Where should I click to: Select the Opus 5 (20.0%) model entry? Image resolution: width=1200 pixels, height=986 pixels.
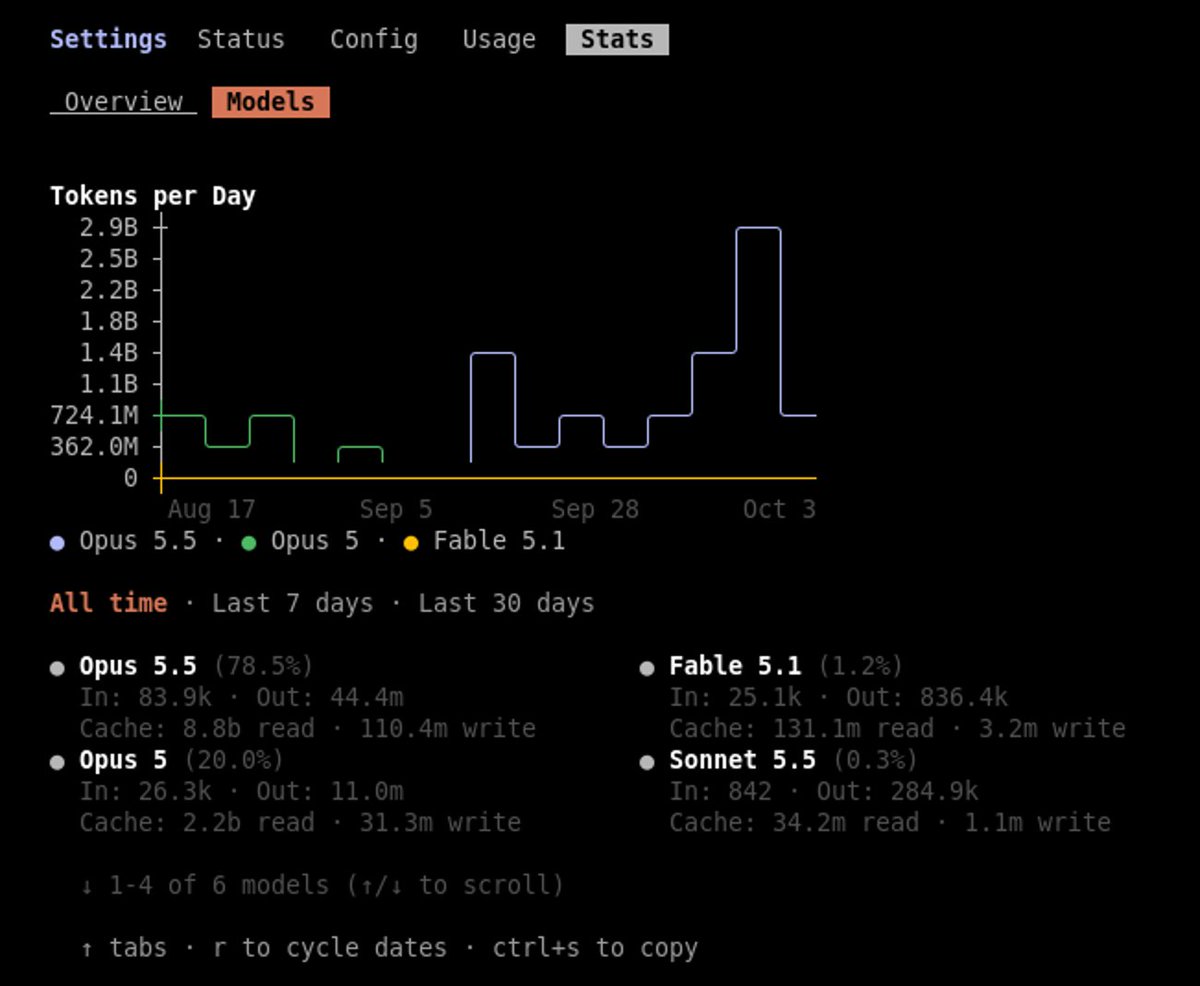[181, 760]
